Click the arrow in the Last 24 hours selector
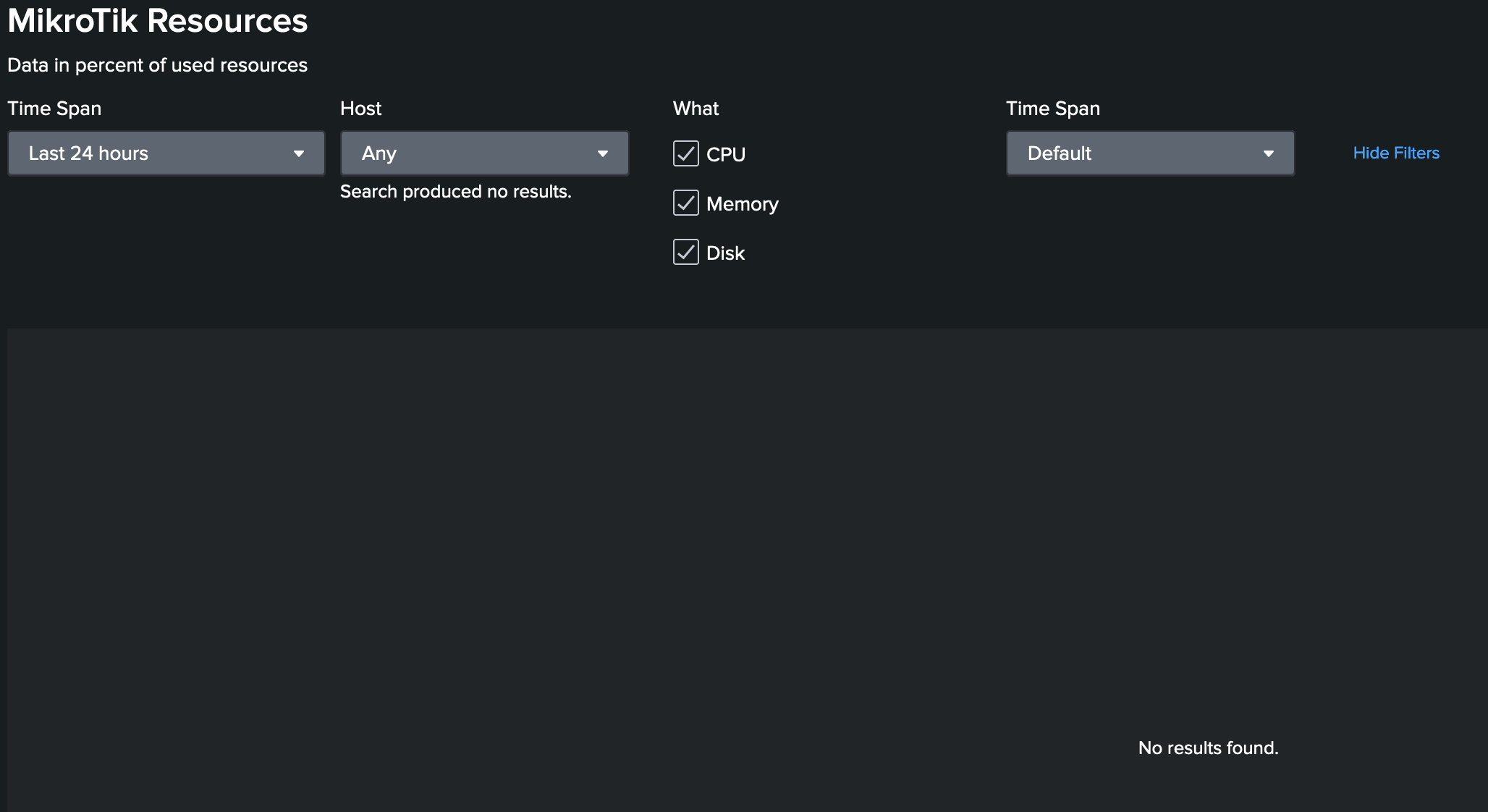 pos(299,153)
